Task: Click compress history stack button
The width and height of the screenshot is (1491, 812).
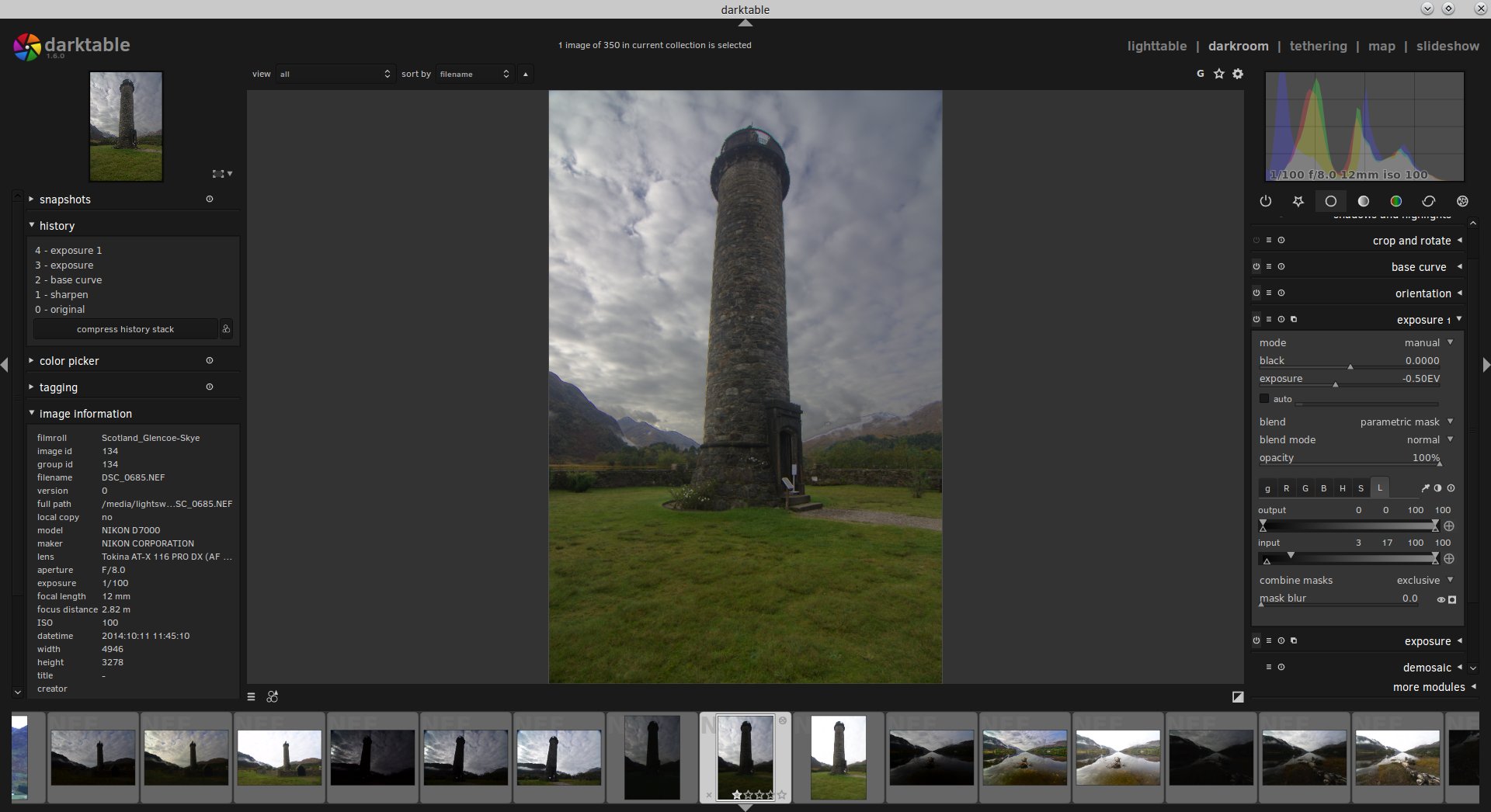Action: 125,329
